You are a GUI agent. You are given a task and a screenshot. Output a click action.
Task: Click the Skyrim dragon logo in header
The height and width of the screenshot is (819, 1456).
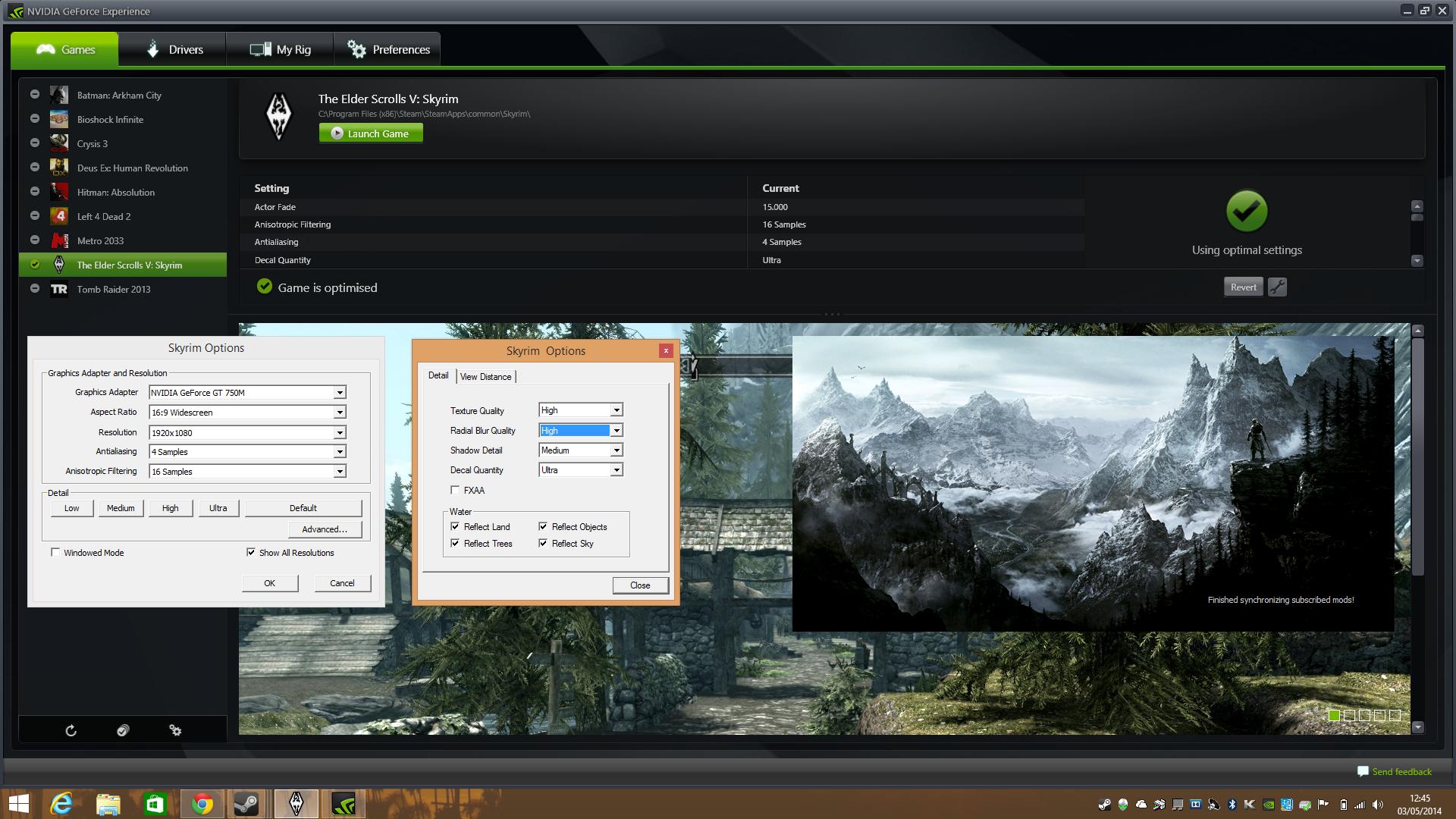(x=278, y=117)
